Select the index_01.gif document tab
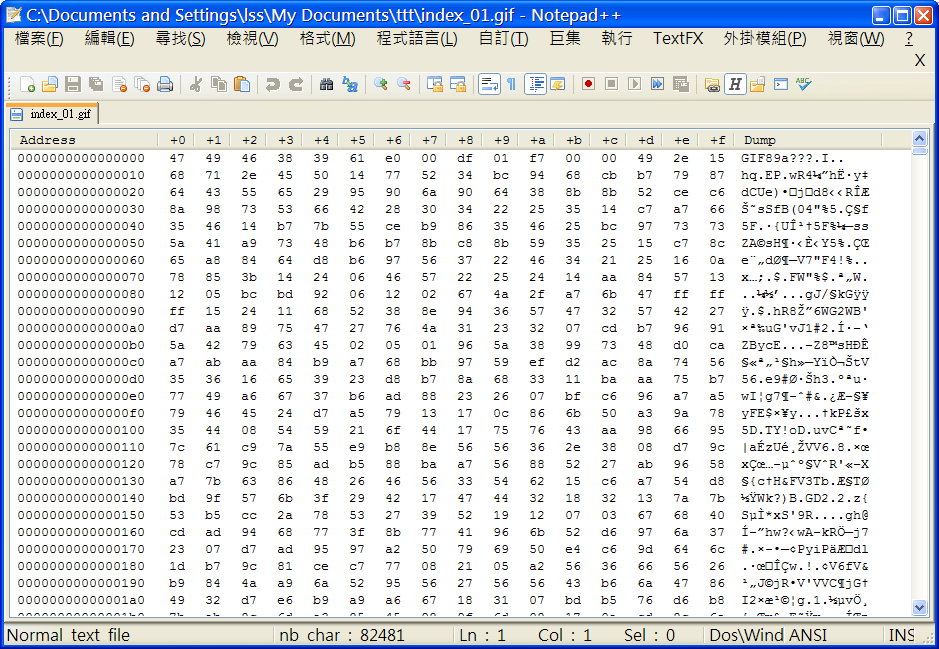The image size is (939, 649). click(52, 114)
